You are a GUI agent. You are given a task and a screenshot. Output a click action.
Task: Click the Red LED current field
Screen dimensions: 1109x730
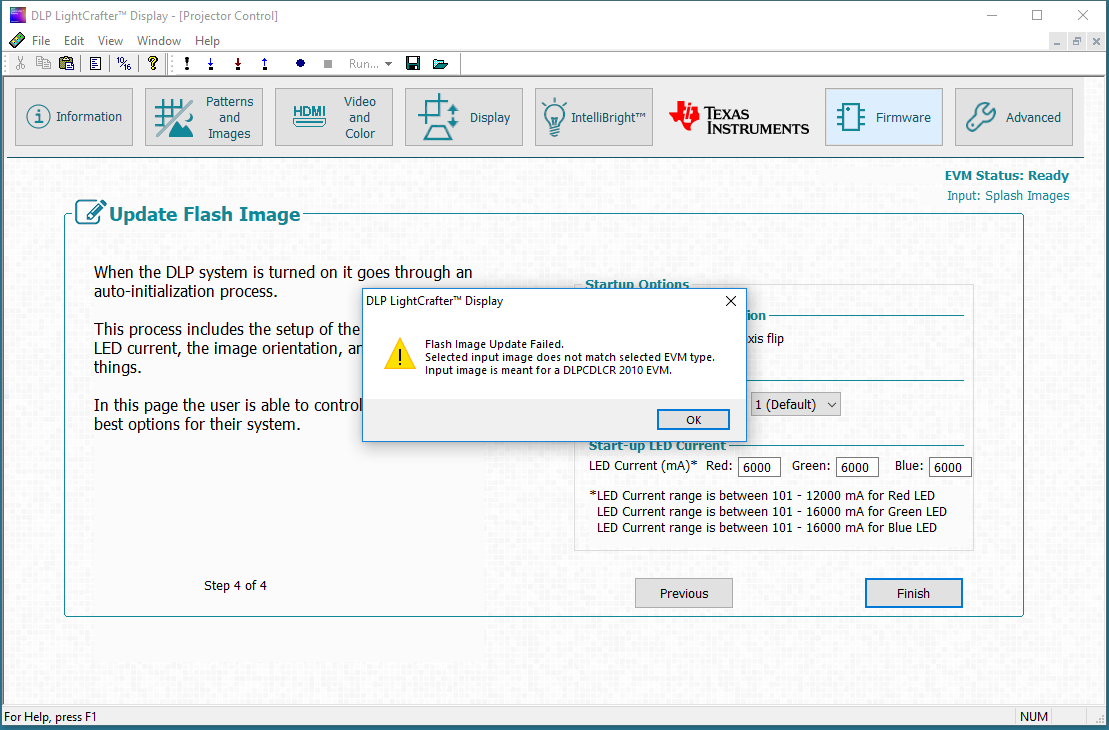coord(759,467)
